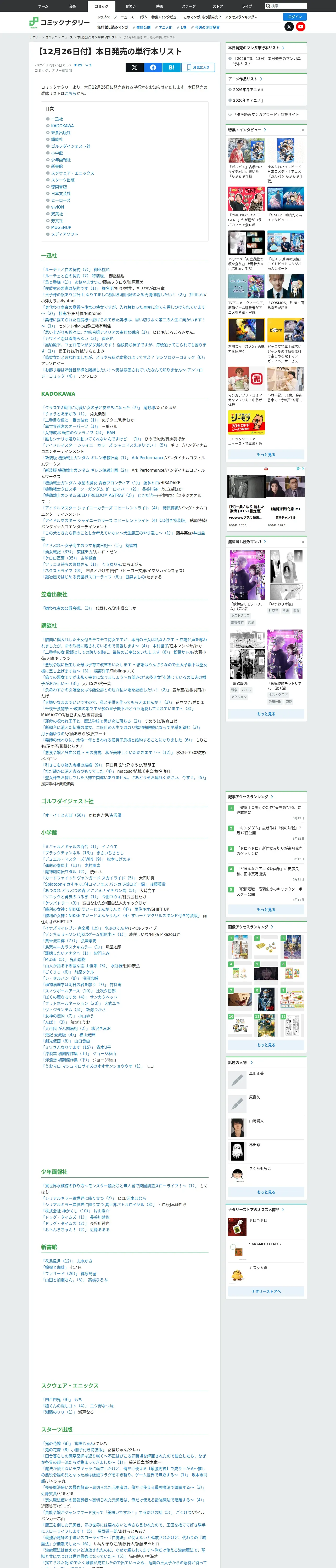Expand the アクセスランキング dropdown menu
Image resolution: width=336 pixels, height=1568 pixels.
coord(241,17)
